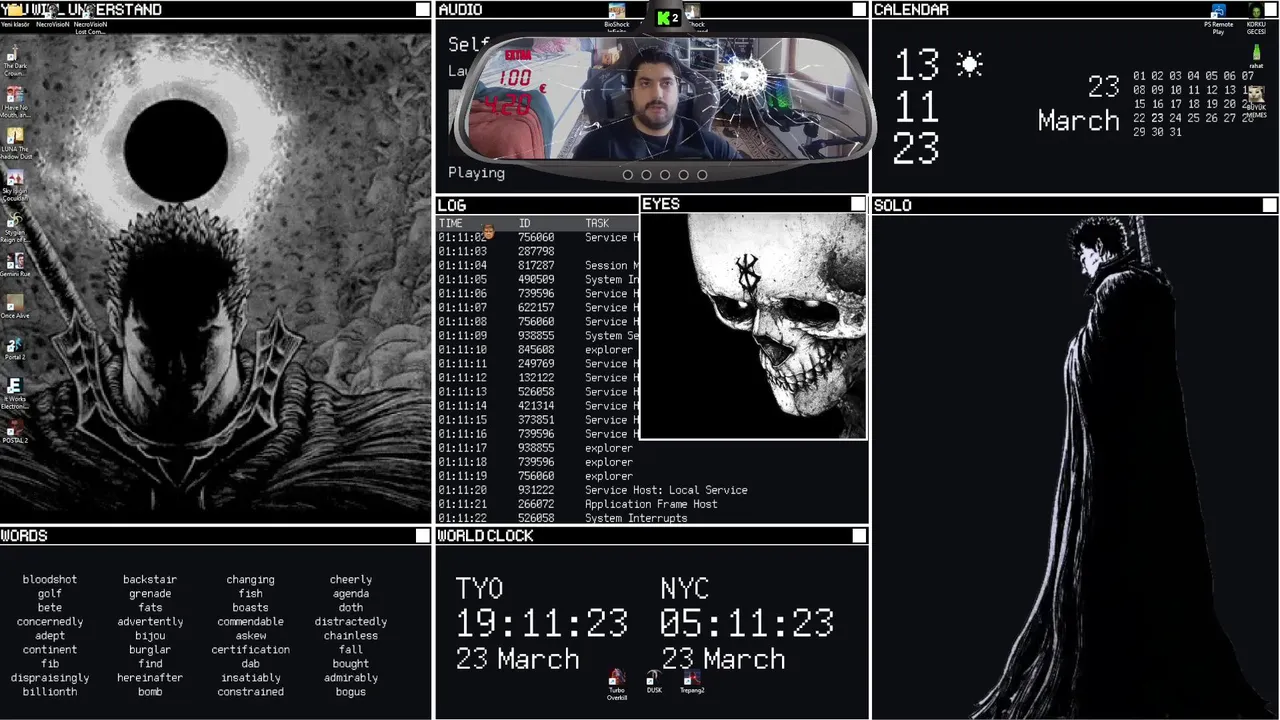Click the word 'distractedly' in WORDS
Screen dimensions: 1280x720
(351, 621)
